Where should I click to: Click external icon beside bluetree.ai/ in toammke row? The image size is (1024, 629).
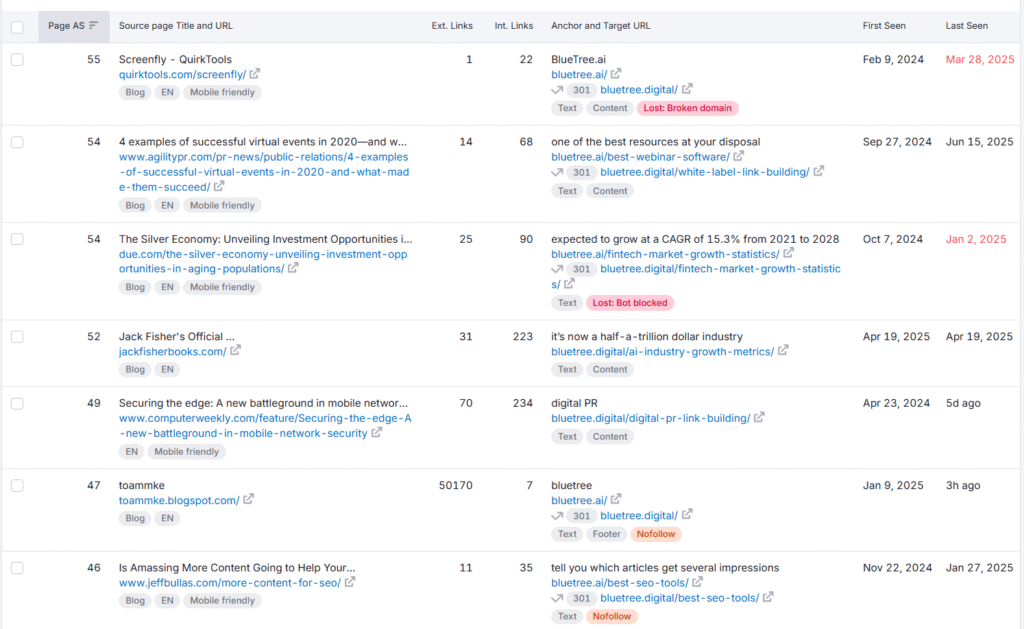click(x=616, y=500)
